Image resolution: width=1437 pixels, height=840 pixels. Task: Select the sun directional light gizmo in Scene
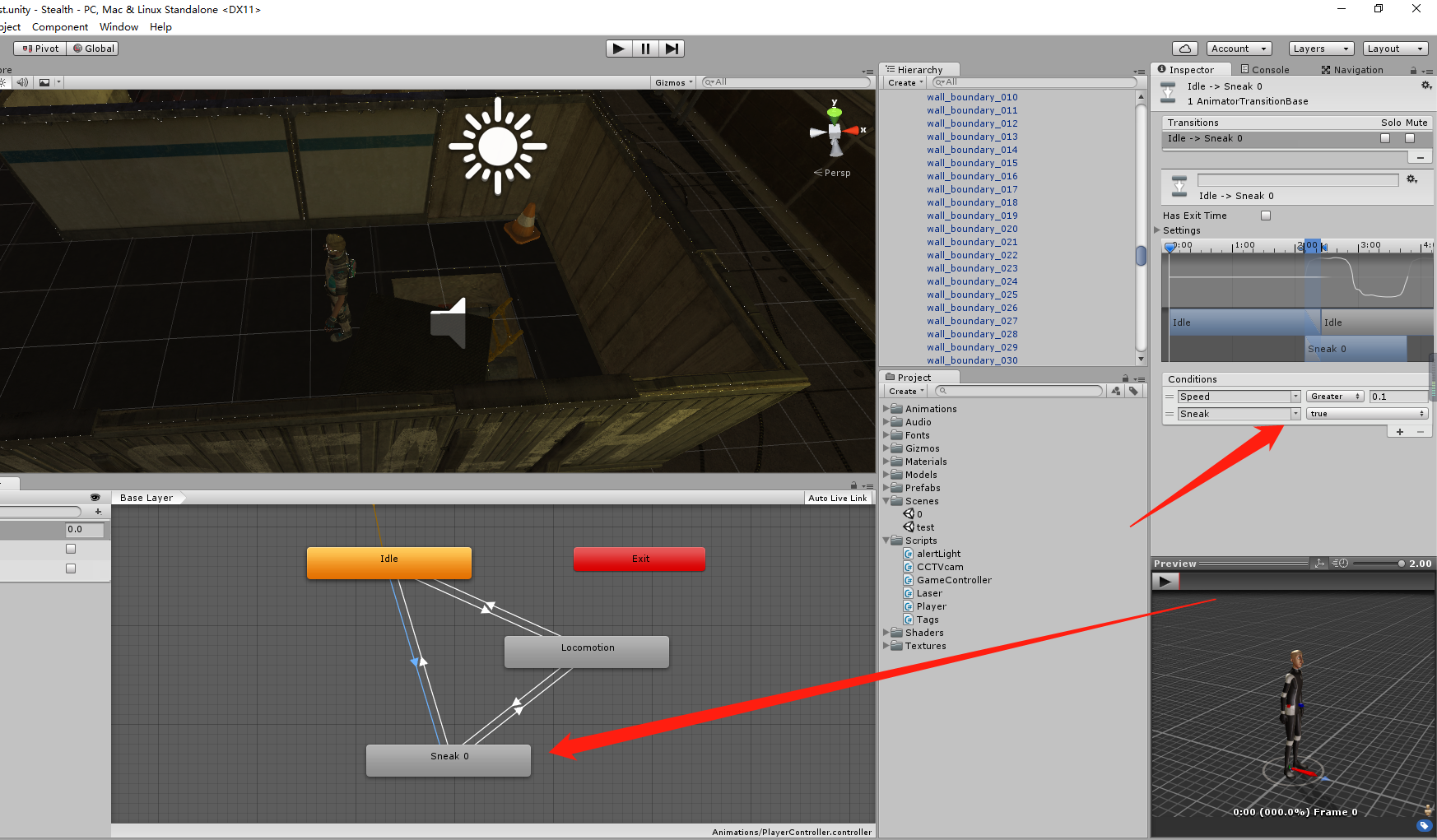pos(498,146)
